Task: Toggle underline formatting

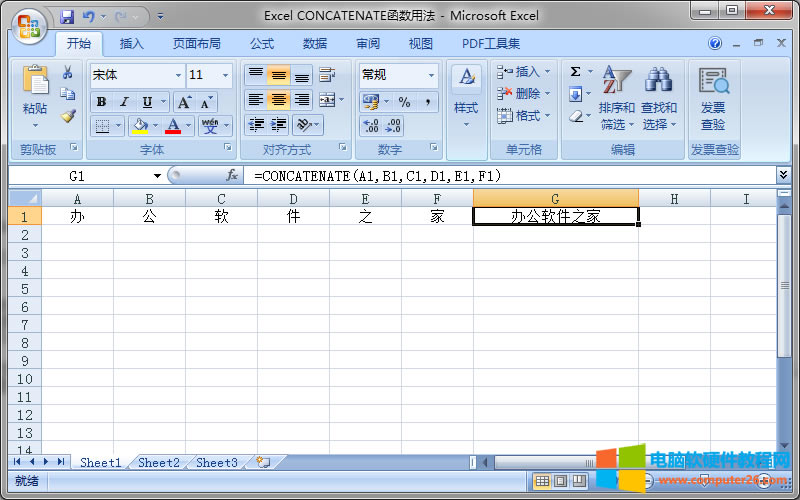Action: click(x=147, y=102)
